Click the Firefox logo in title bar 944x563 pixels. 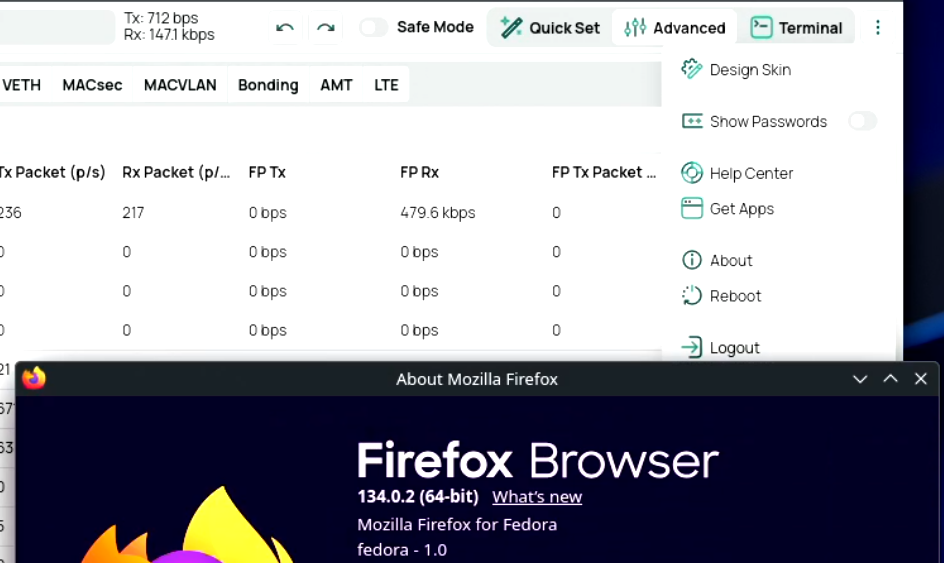point(34,378)
